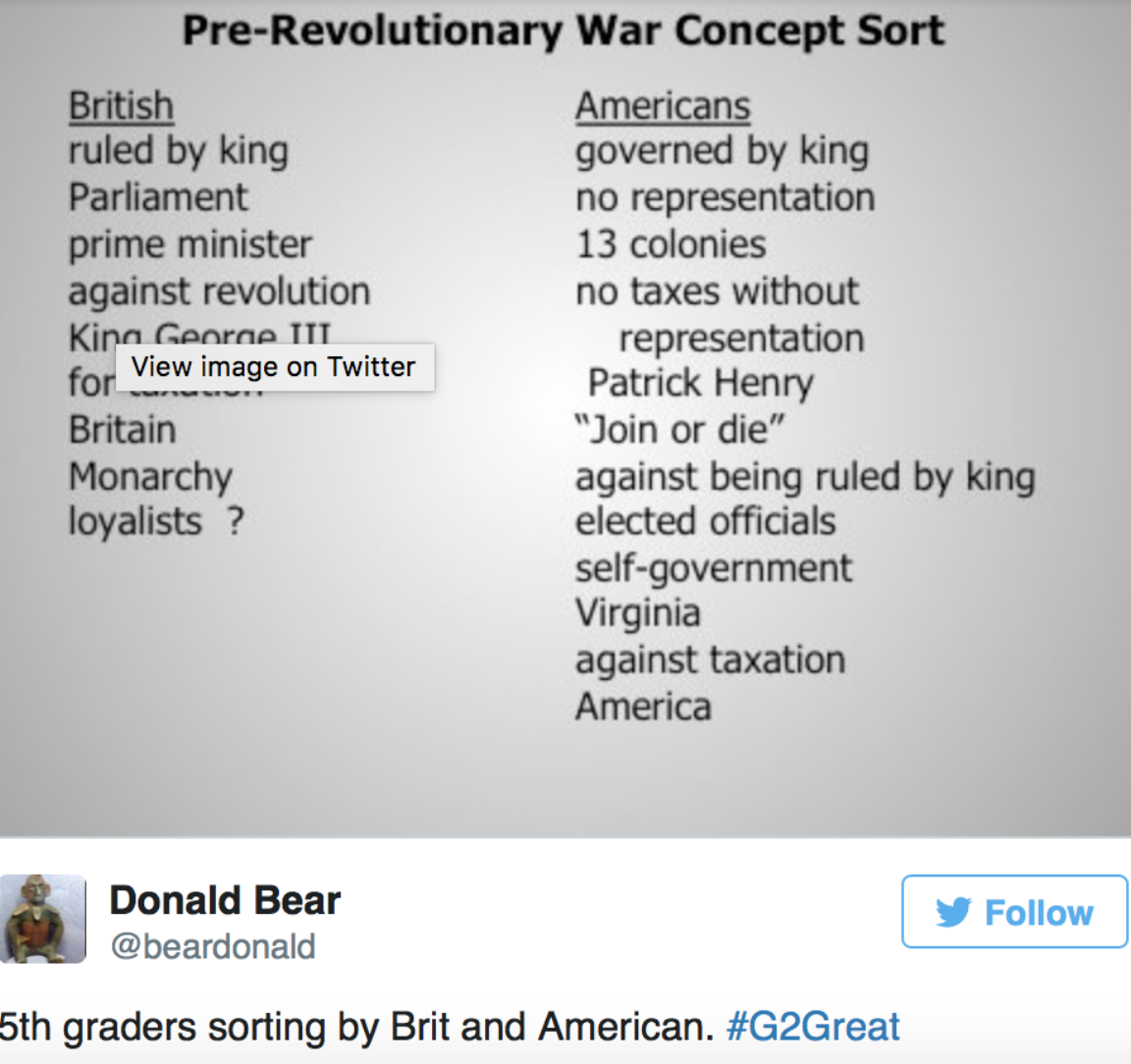Image resolution: width=1131 pixels, height=1064 pixels.
Task: Click the "loyalists ?" entry
Action: click(156, 521)
